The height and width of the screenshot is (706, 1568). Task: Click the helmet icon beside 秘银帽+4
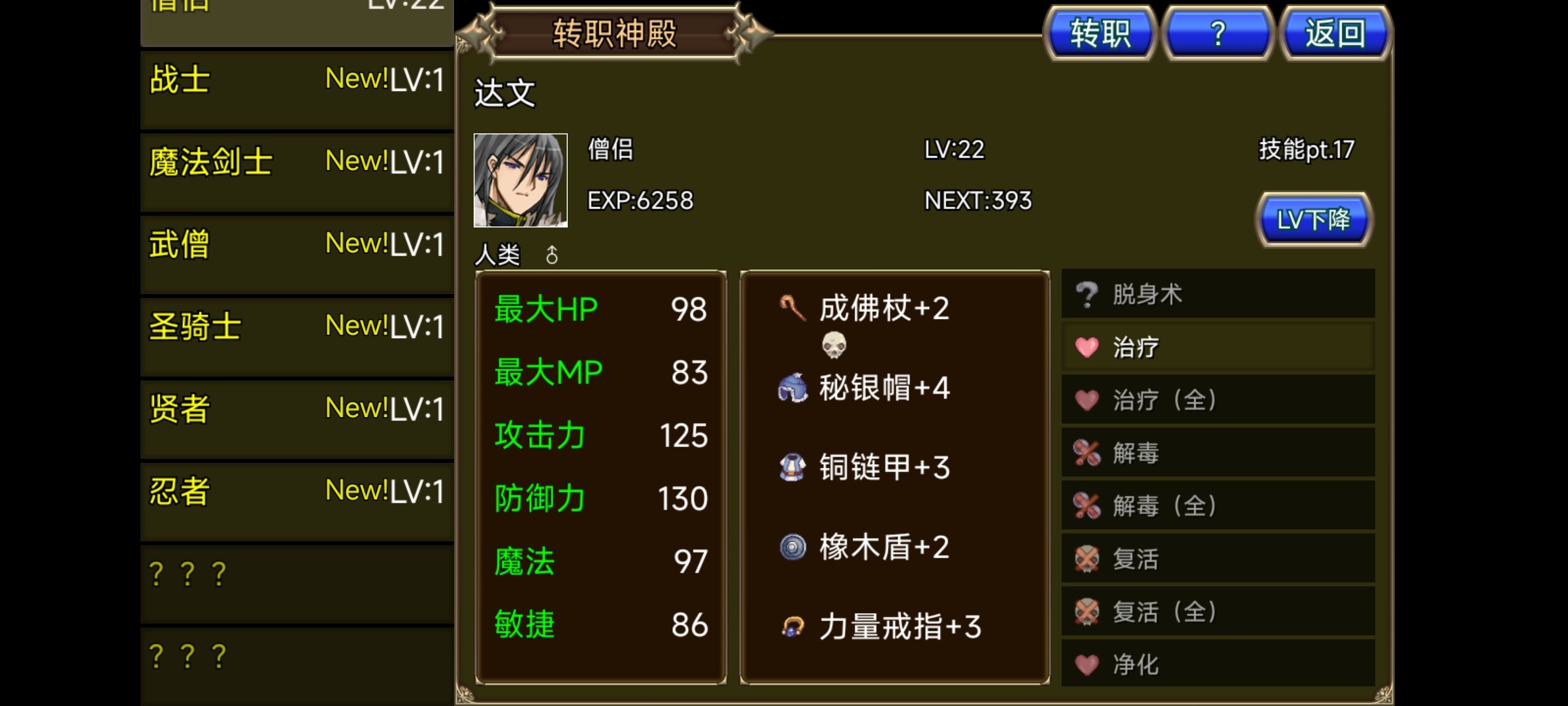click(792, 388)
